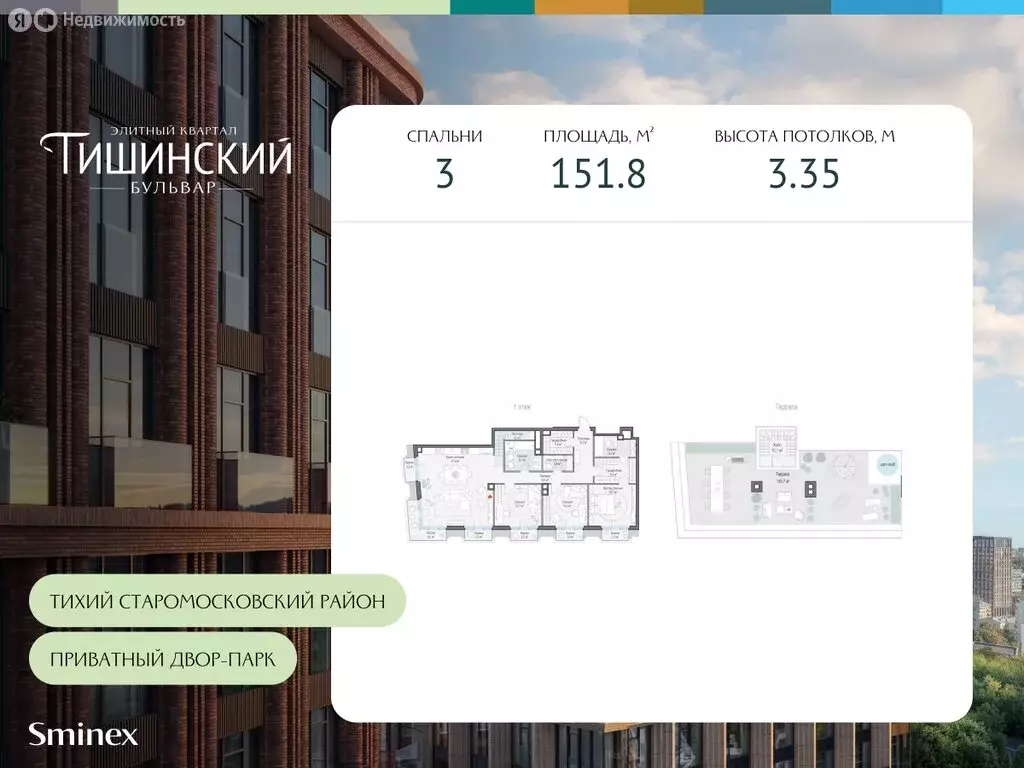Viewport: 1024px width, 768px height.
Task: Click "Приватный двор-парк" badge
Action: coord(163,659)
